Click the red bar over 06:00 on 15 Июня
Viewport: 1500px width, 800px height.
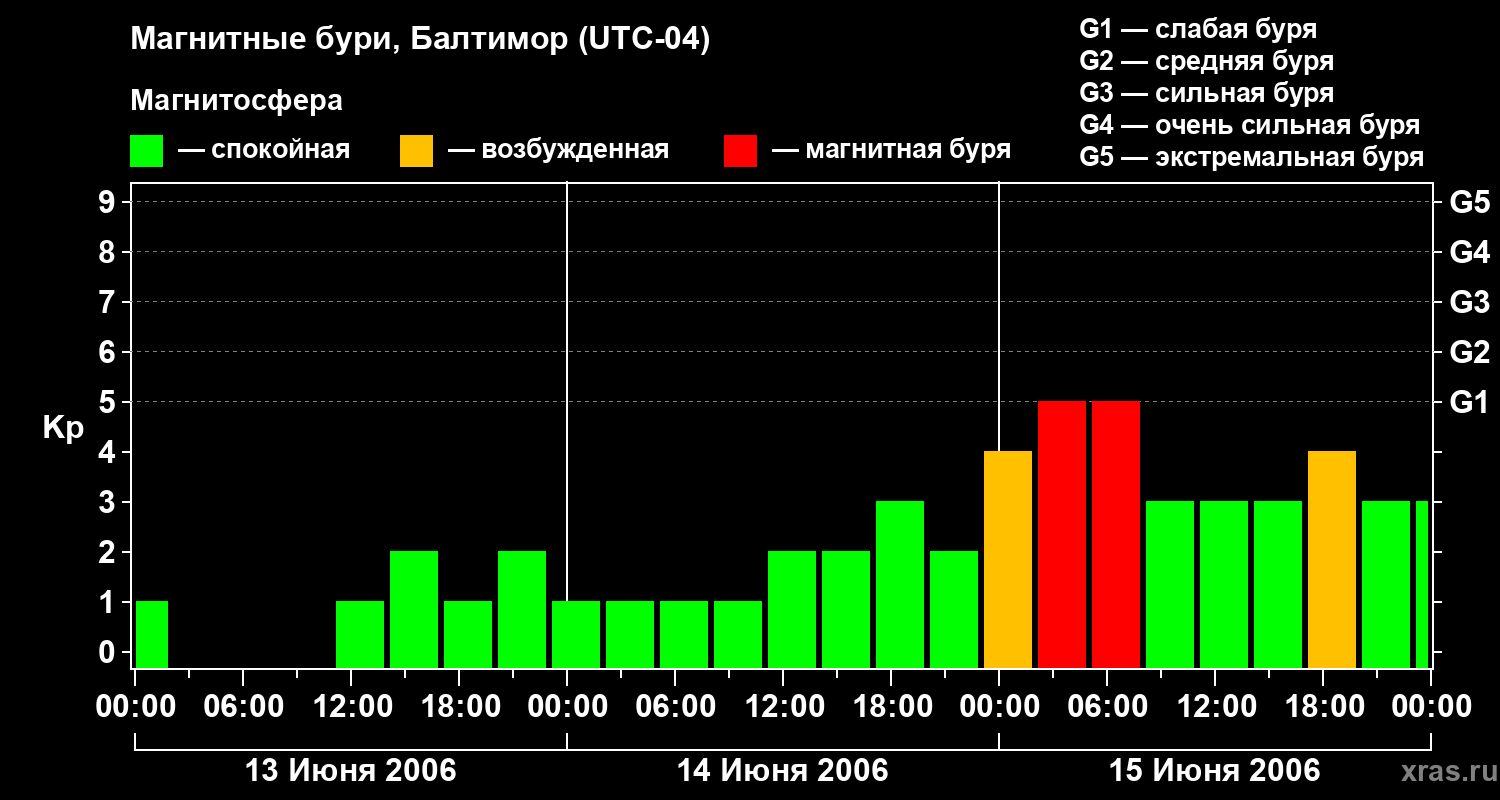(x=1116, y=534)
